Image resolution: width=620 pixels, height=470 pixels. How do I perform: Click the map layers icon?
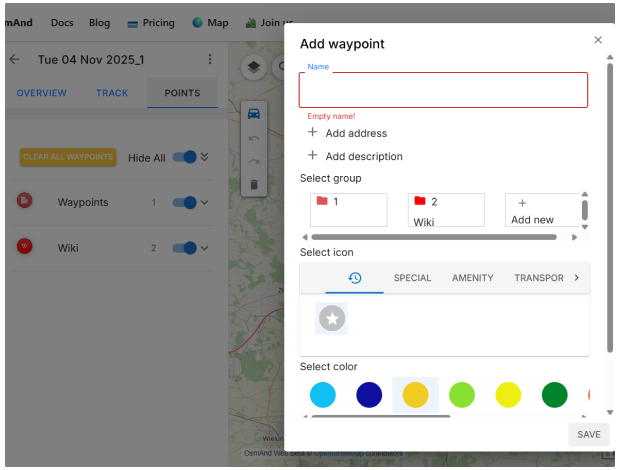254,67
